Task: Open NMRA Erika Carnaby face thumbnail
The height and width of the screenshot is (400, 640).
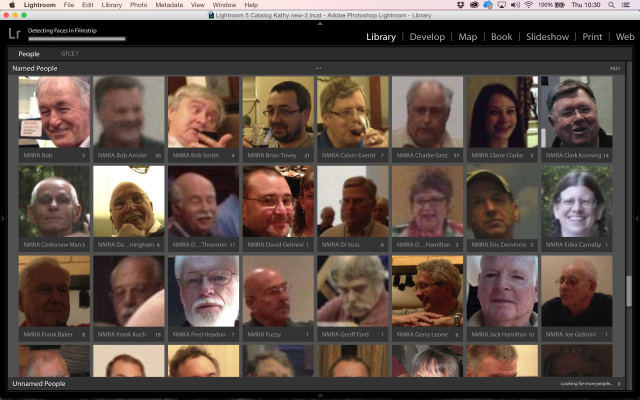Action: [x=577, y=201]
